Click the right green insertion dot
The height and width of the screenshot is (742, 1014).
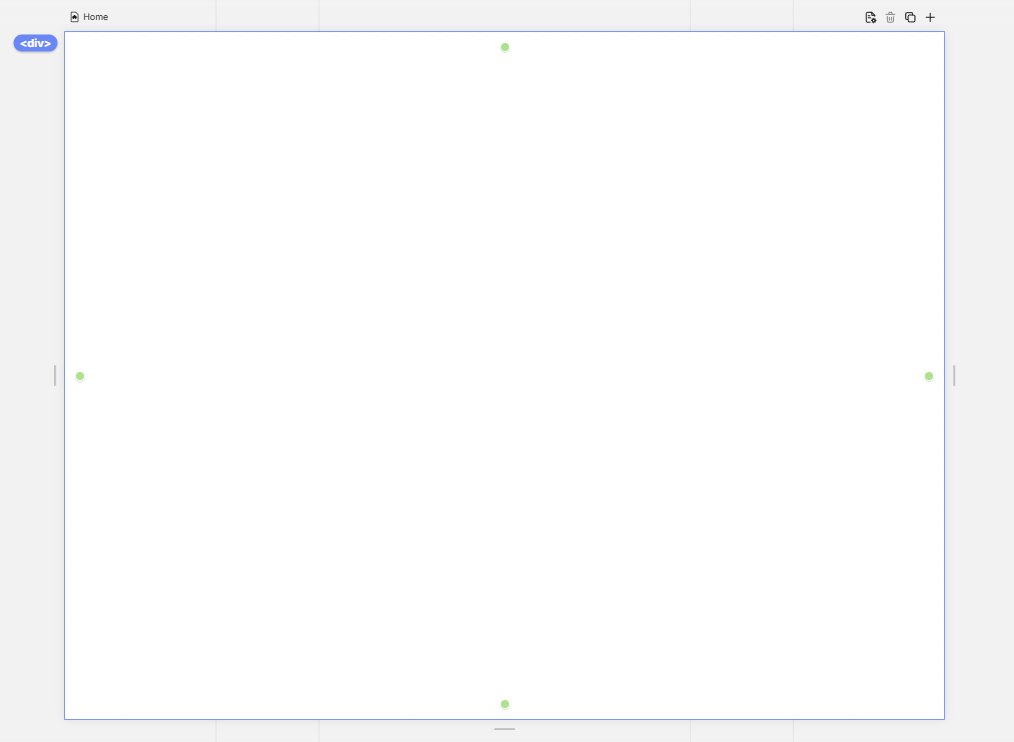tap(929, 376)
